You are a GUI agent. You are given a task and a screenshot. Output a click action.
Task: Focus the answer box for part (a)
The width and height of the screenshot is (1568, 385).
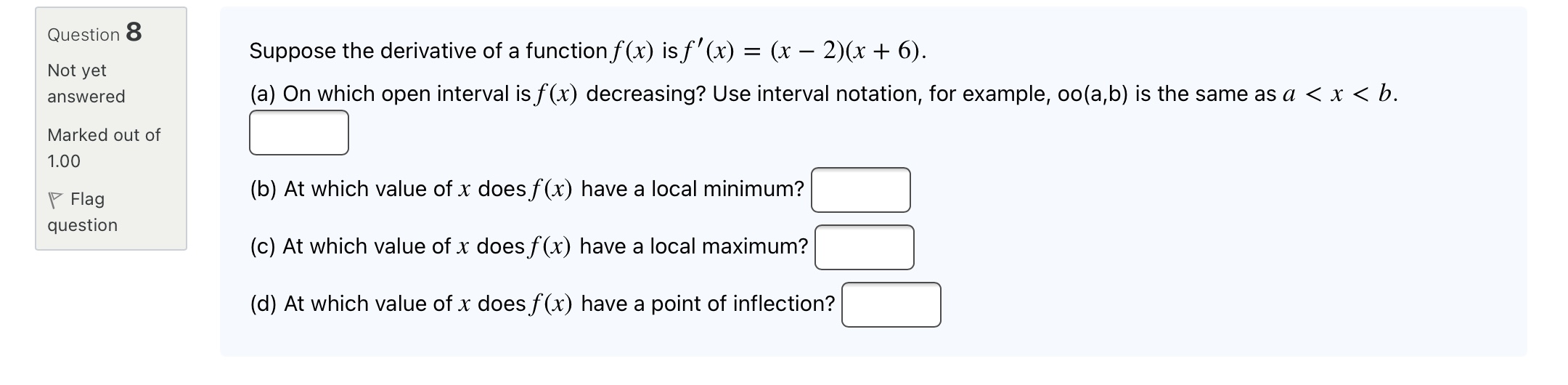[298, 133]
